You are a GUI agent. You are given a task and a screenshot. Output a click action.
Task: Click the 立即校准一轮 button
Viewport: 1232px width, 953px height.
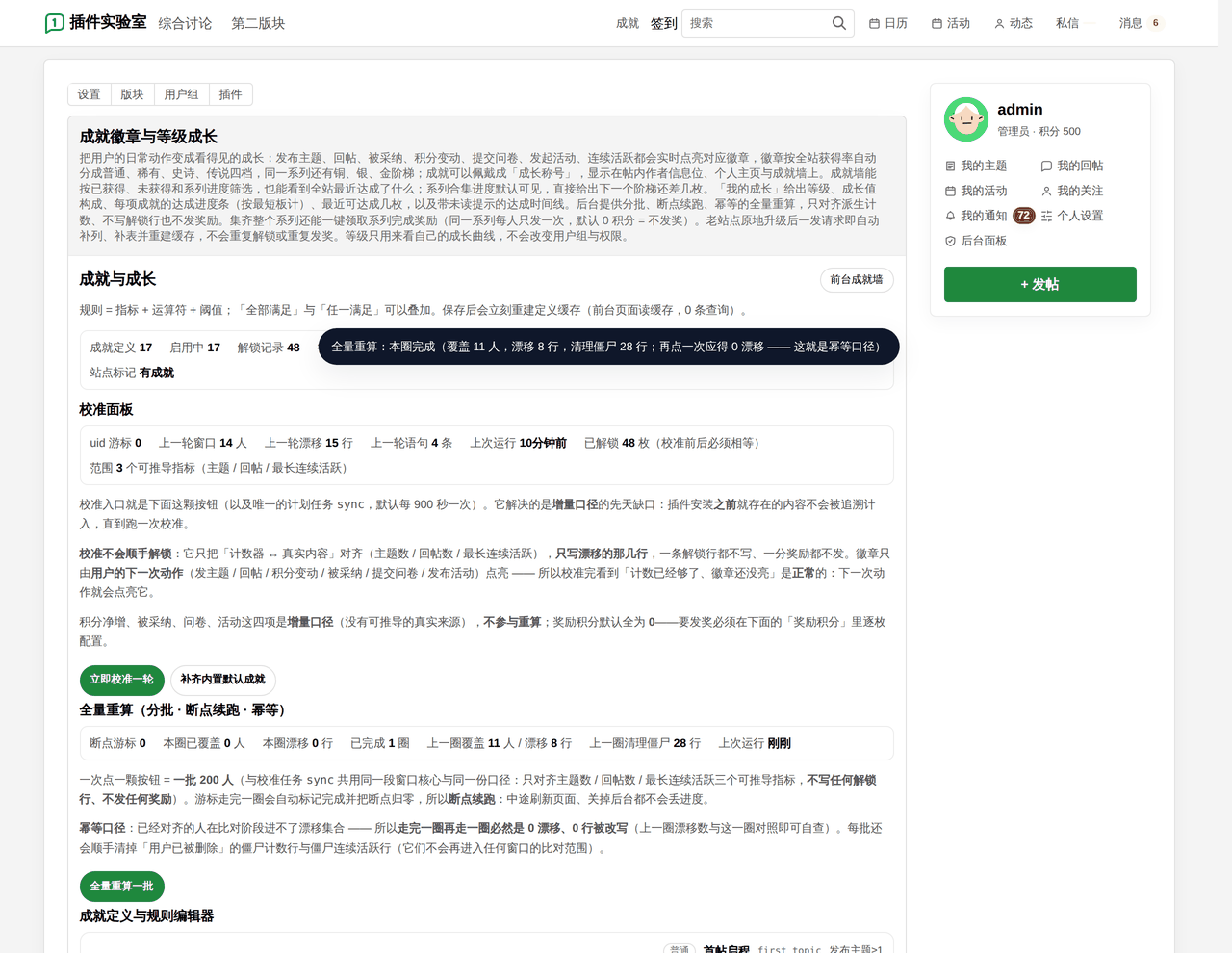click(x=122, y=680)
